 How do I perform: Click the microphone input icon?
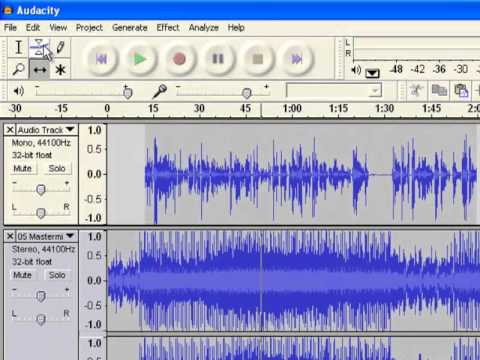(x=159, y=91)
